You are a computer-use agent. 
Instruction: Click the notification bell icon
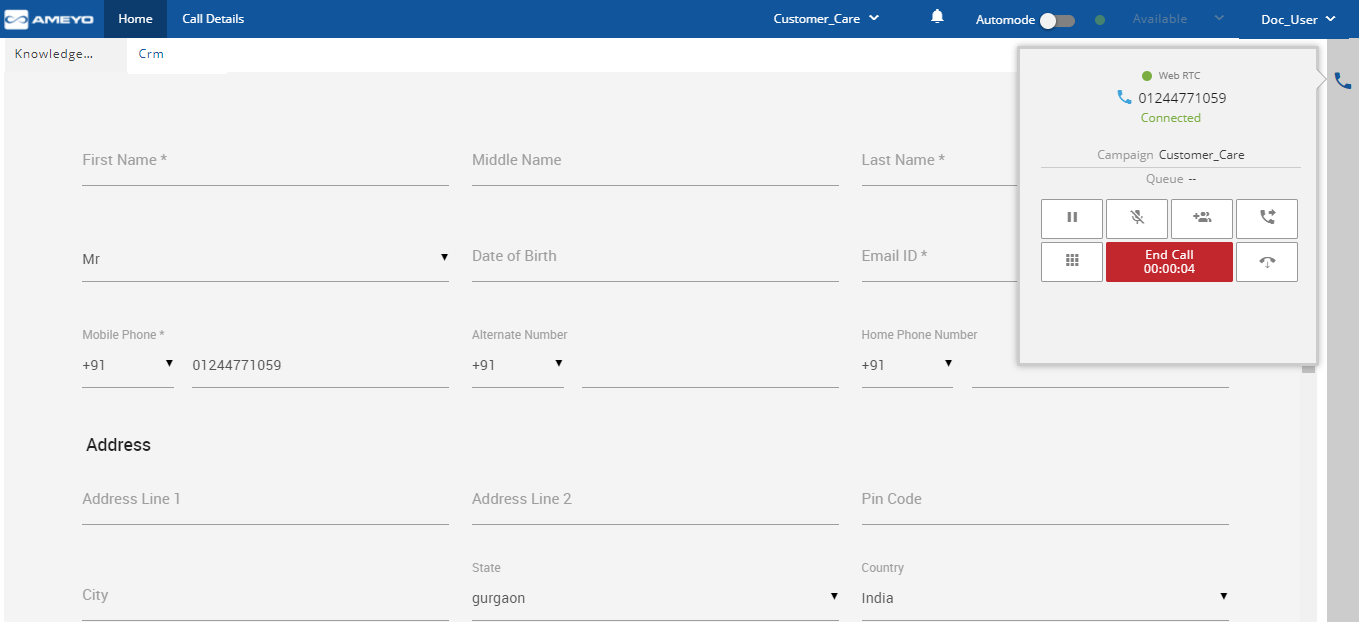937,18
